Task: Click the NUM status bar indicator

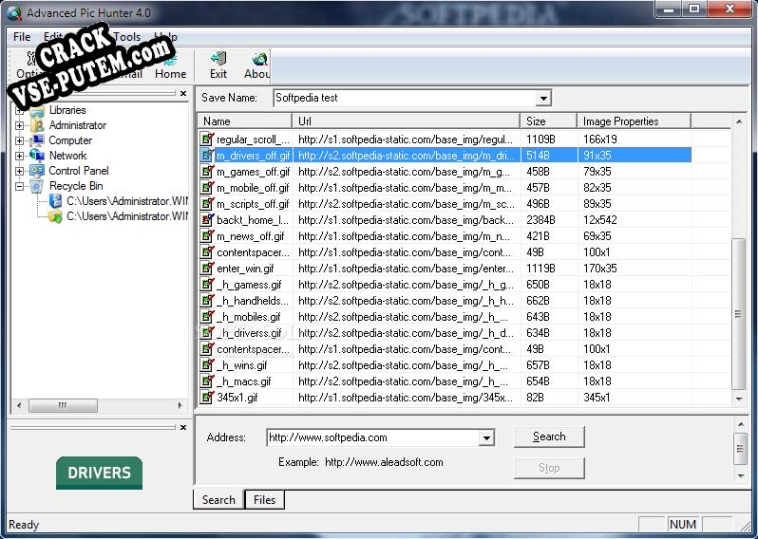Action: [x=683, y=524]
